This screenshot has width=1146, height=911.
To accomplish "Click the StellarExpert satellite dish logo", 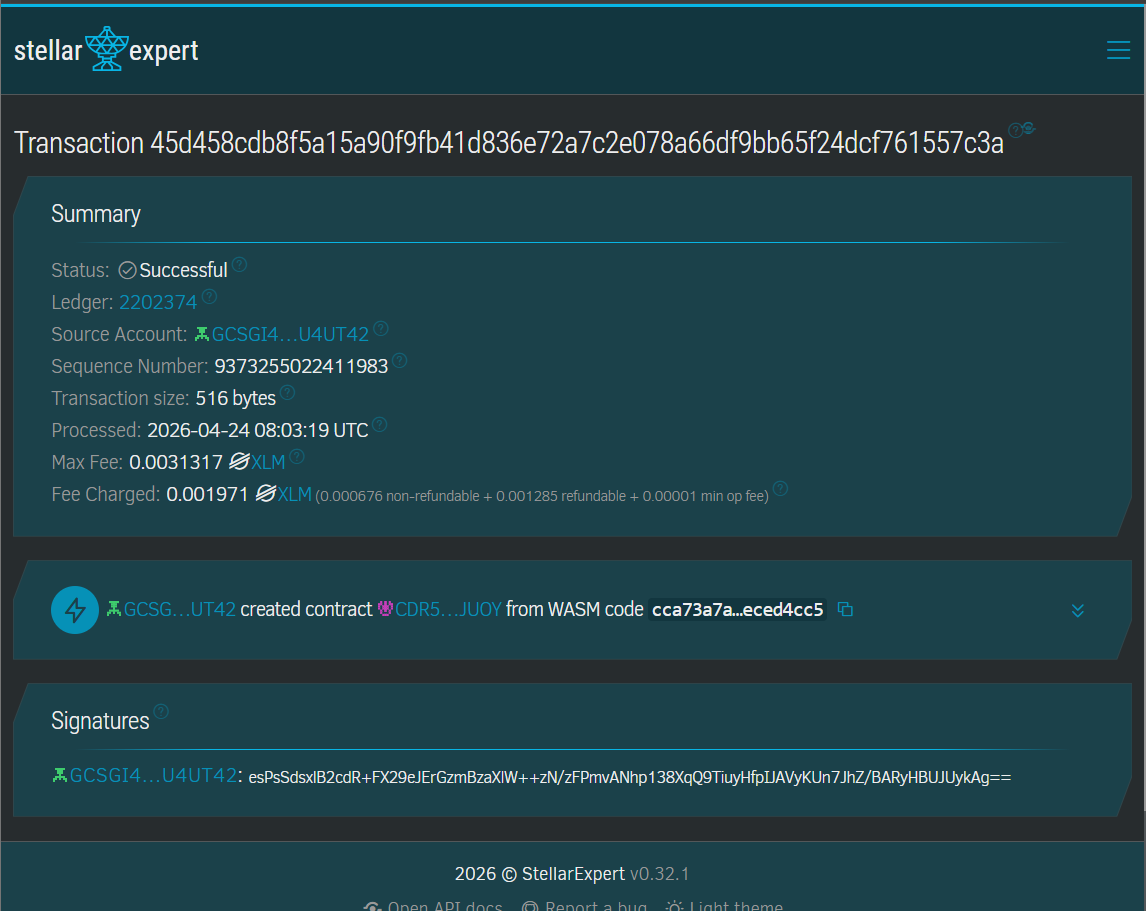I will click(105, 49).
